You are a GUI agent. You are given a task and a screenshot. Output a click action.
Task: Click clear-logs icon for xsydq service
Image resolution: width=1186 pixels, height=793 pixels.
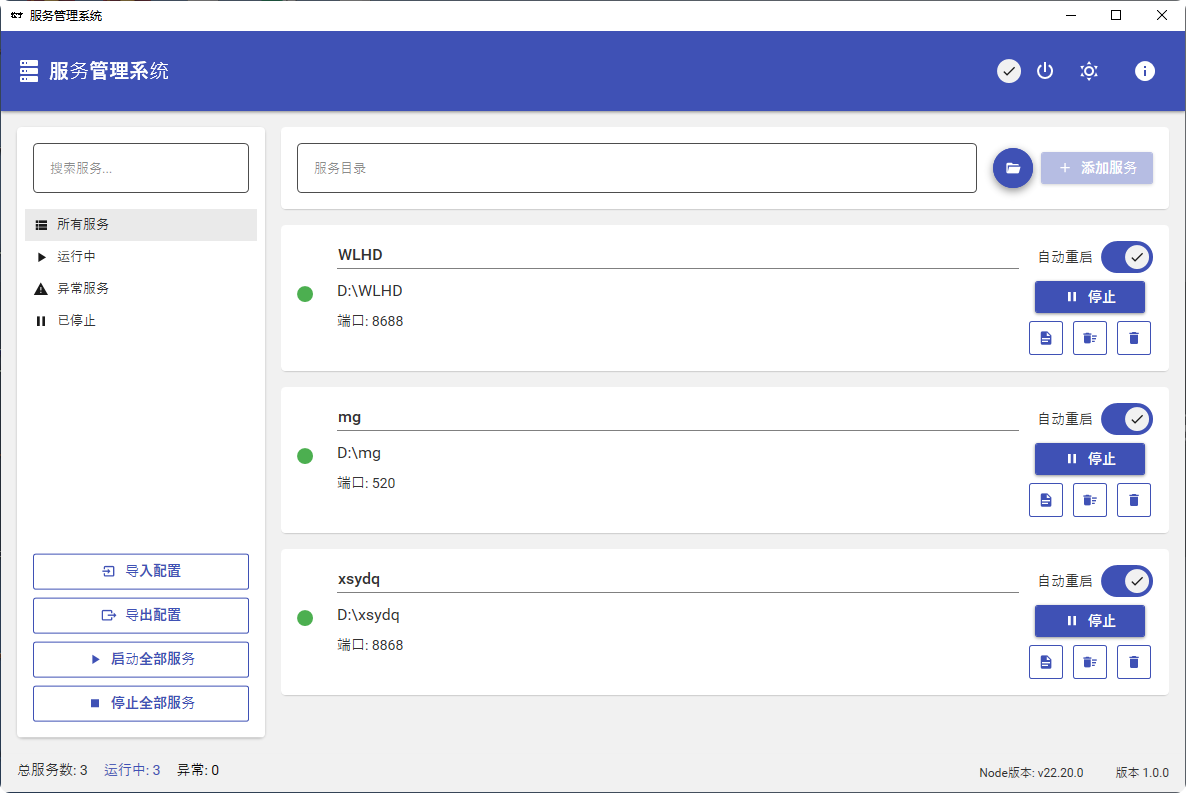point(1090,662)
